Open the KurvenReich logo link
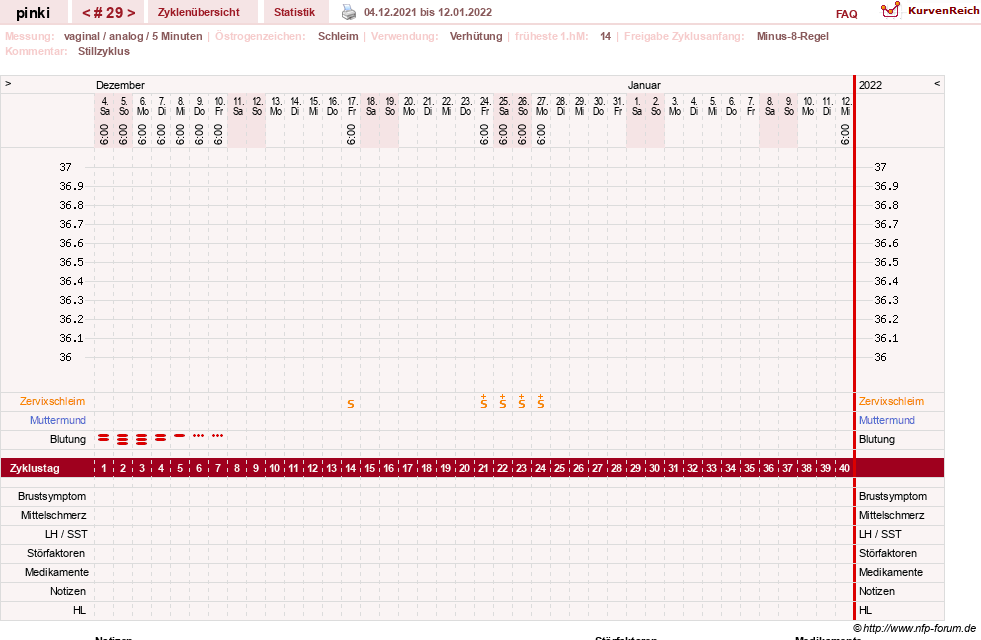 (930, 11)
